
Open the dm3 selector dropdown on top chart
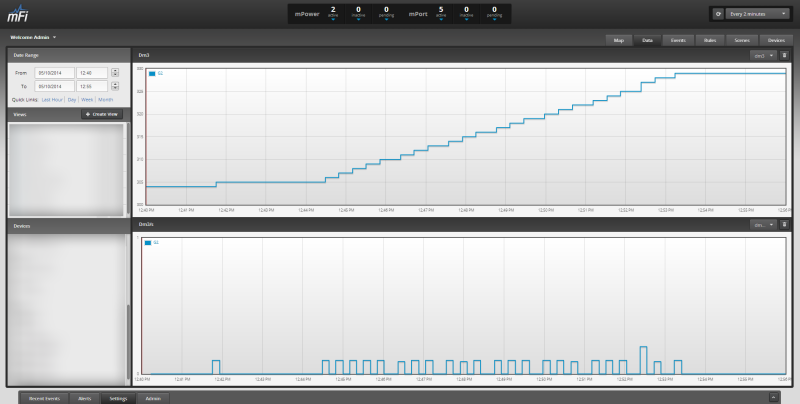point(763,56)
